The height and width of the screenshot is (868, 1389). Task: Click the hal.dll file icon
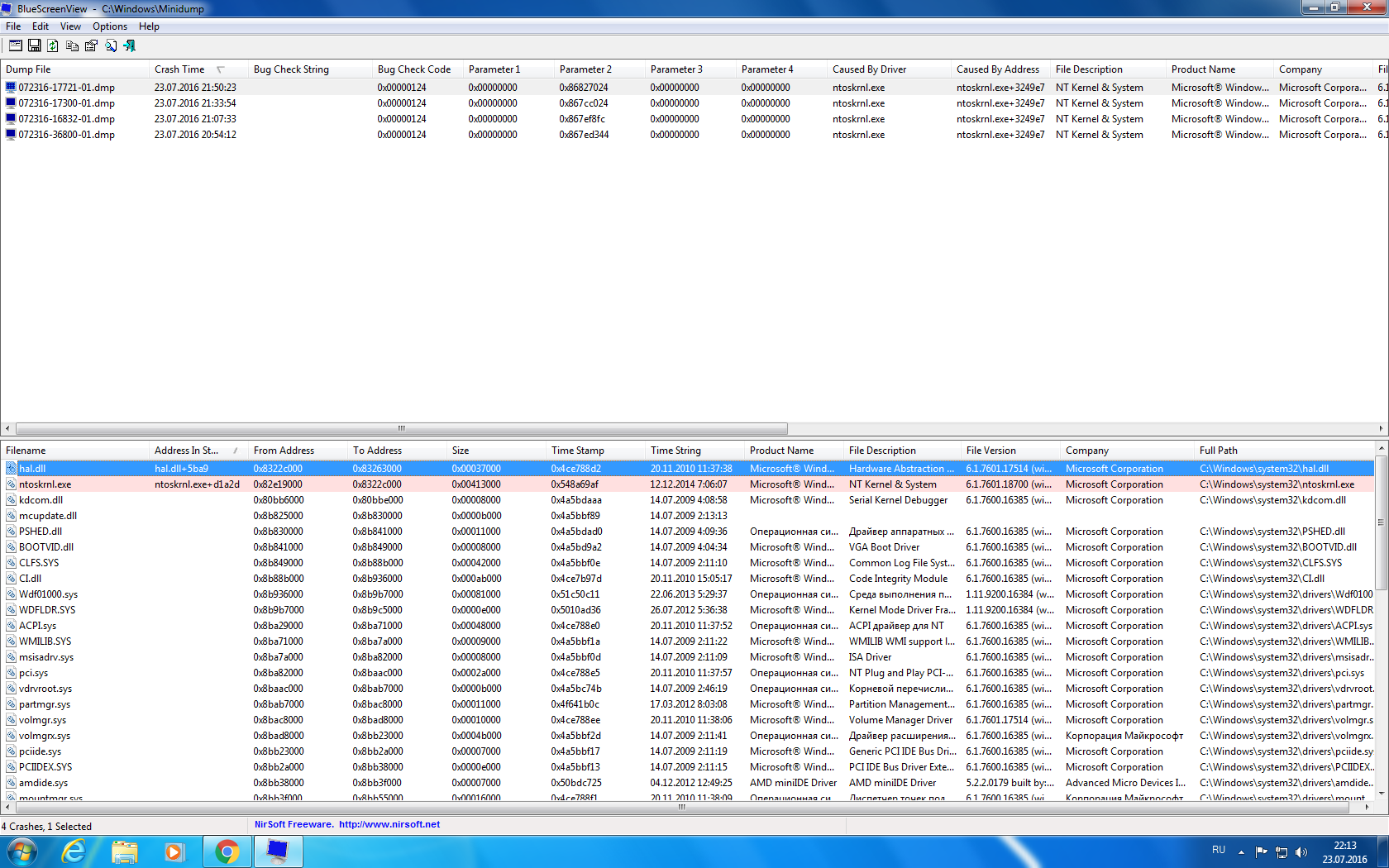click(11, 469)
